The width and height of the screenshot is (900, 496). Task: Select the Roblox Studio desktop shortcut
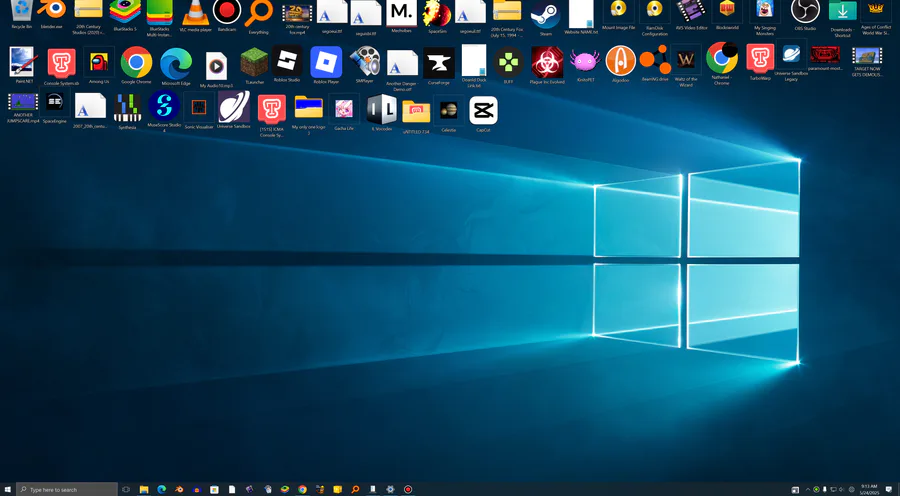pos(287,63)
